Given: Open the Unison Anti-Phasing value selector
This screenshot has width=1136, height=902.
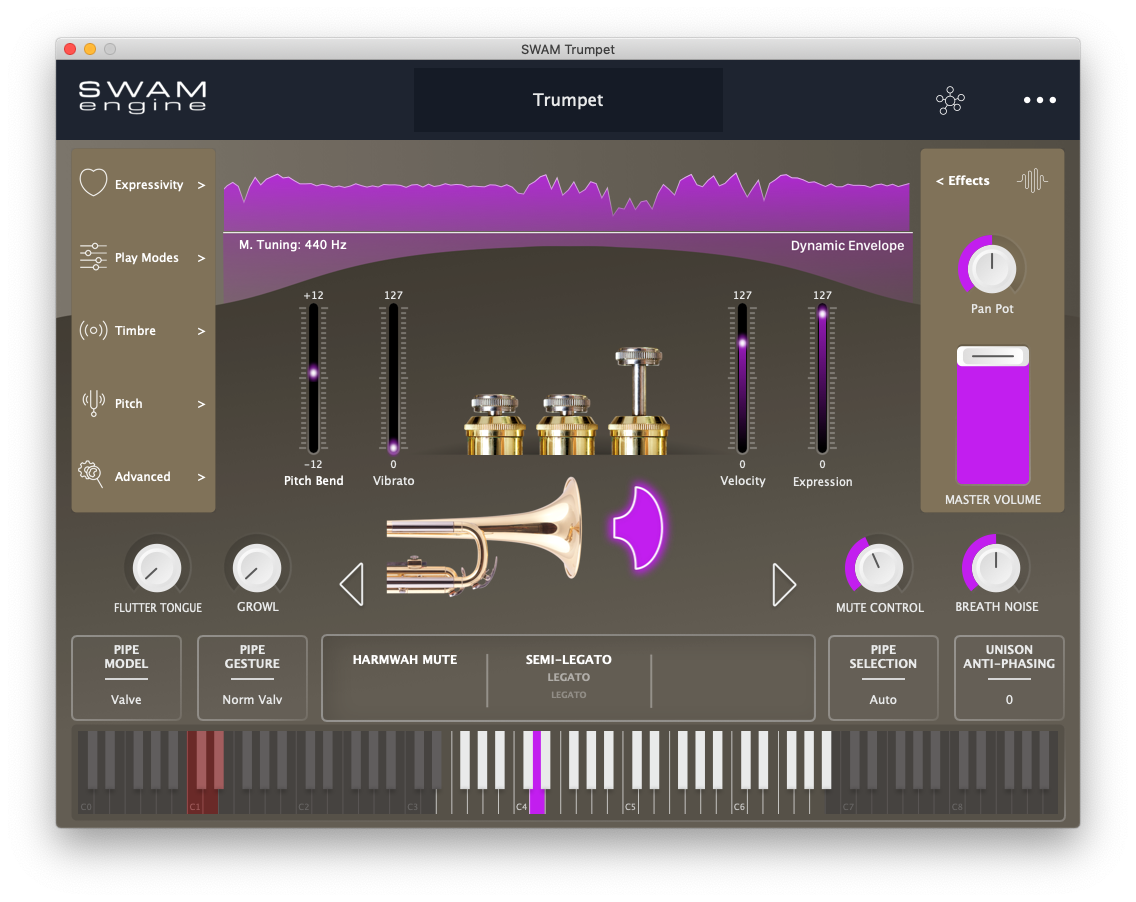Looking at the screenshot, I should click(x=1009, y=677).
